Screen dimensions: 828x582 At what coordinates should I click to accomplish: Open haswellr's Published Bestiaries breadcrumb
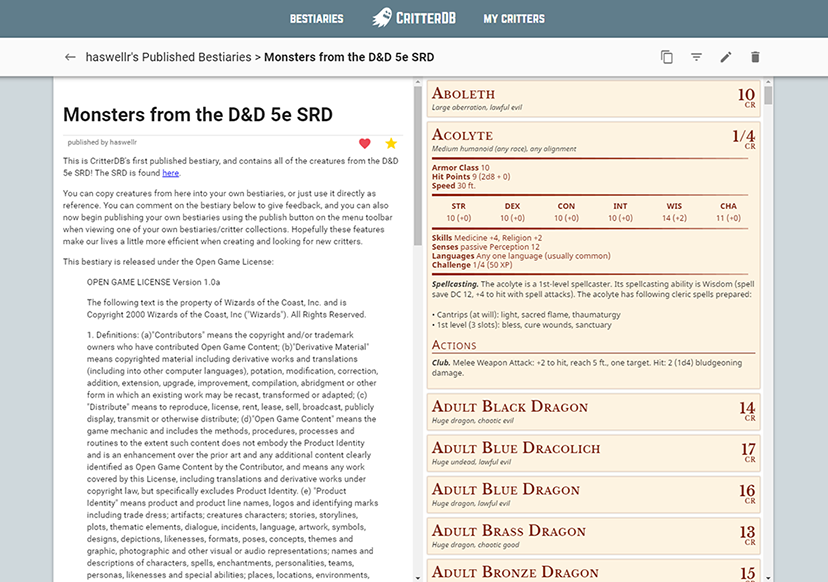pos(168,57)
